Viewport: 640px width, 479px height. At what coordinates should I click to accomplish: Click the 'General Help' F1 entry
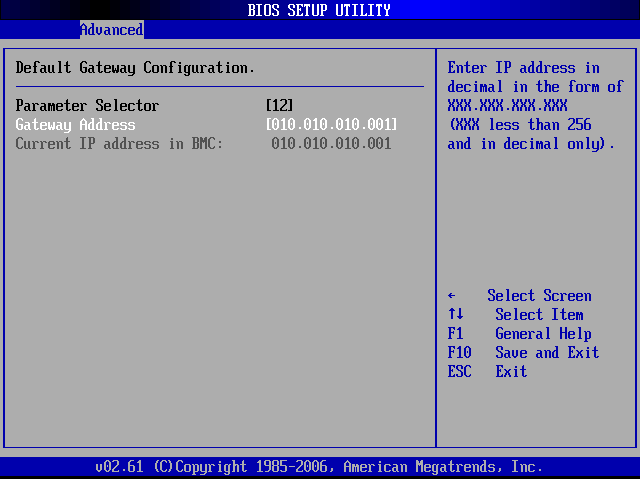(x=543, y=334)
